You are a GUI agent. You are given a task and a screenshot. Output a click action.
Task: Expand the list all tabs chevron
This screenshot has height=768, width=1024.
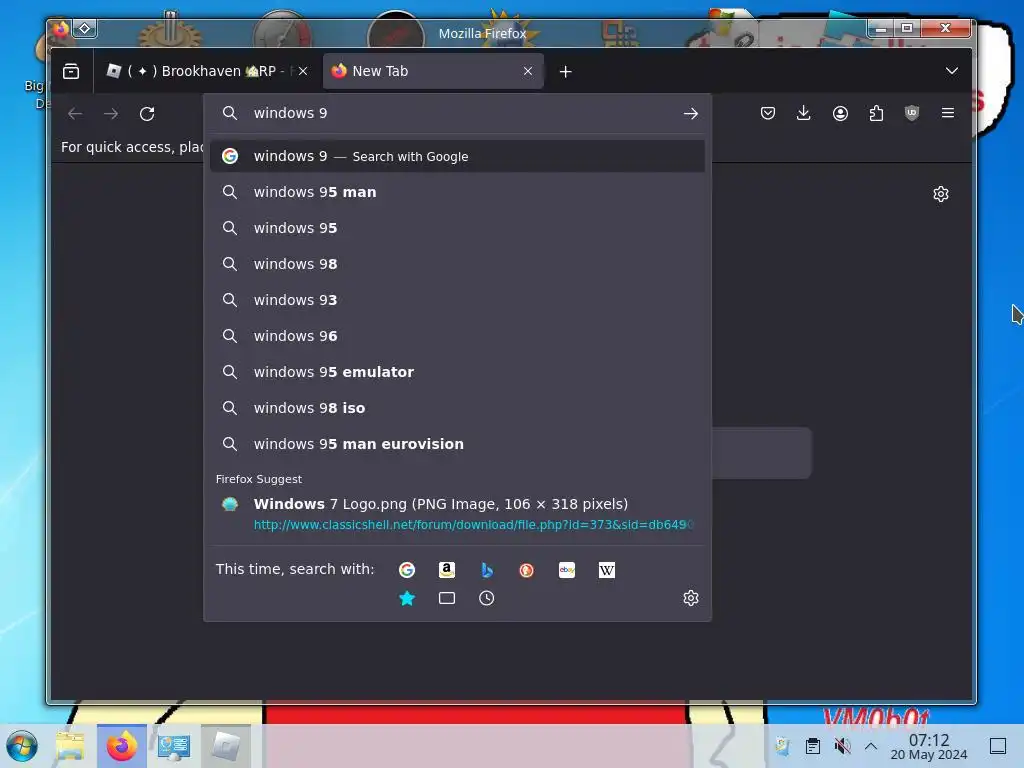[x=952, y=71]
